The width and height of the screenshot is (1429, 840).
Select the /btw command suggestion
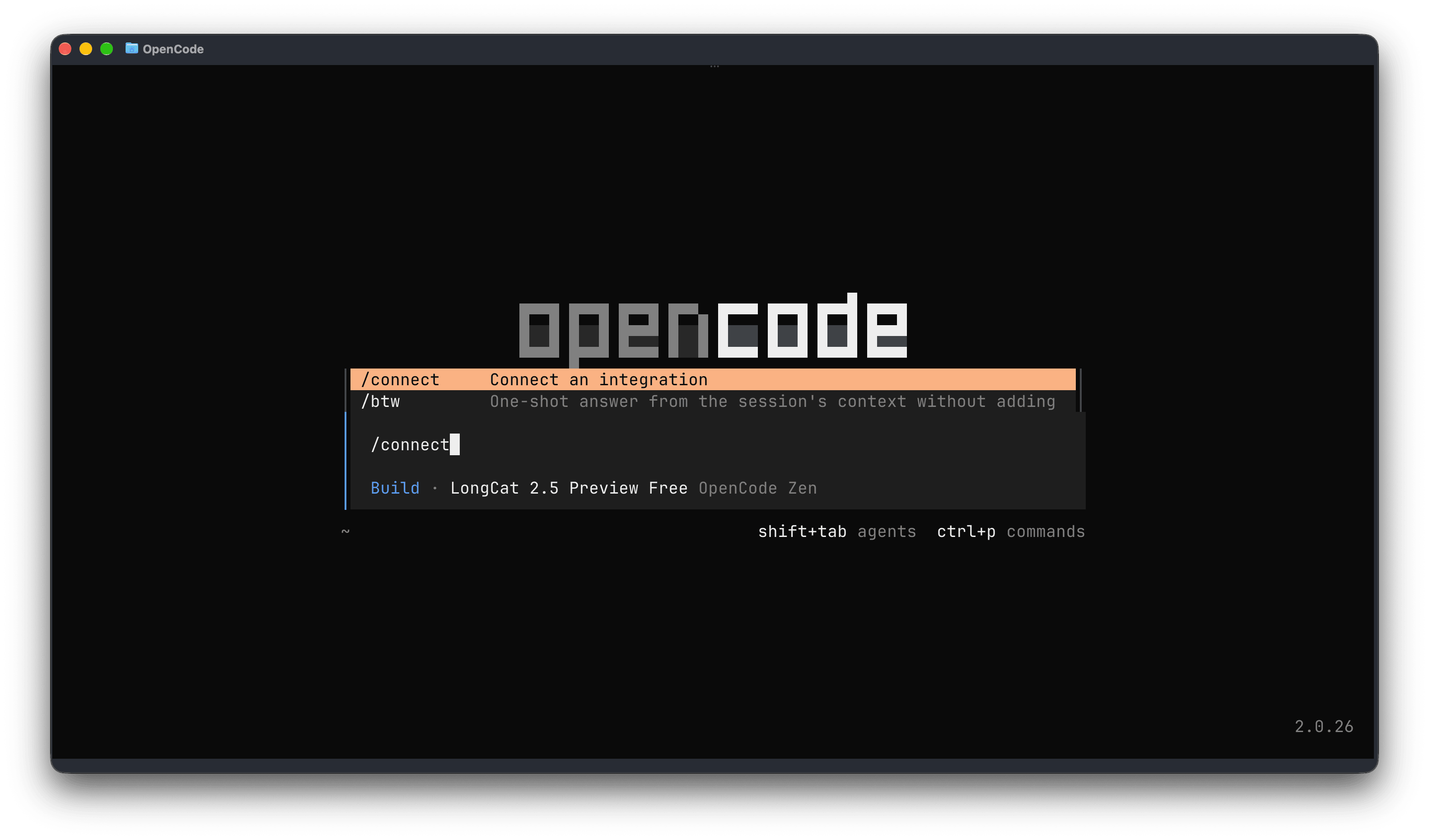[x=712, y=401]
